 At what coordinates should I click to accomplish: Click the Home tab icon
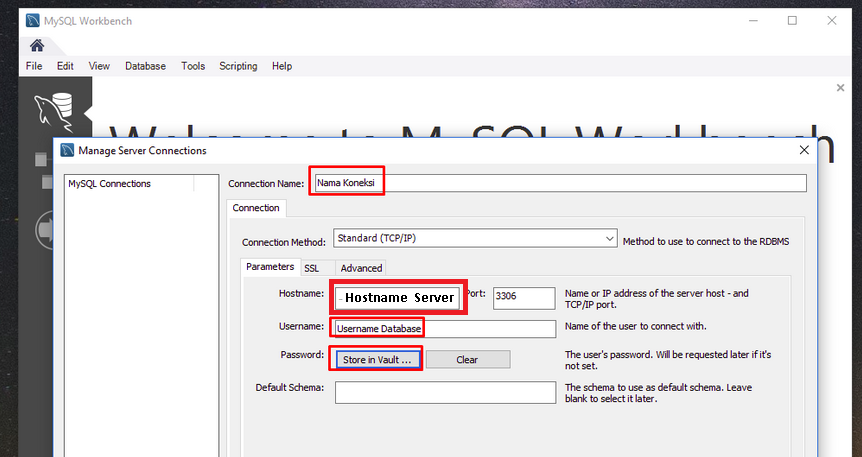[36, 45]
